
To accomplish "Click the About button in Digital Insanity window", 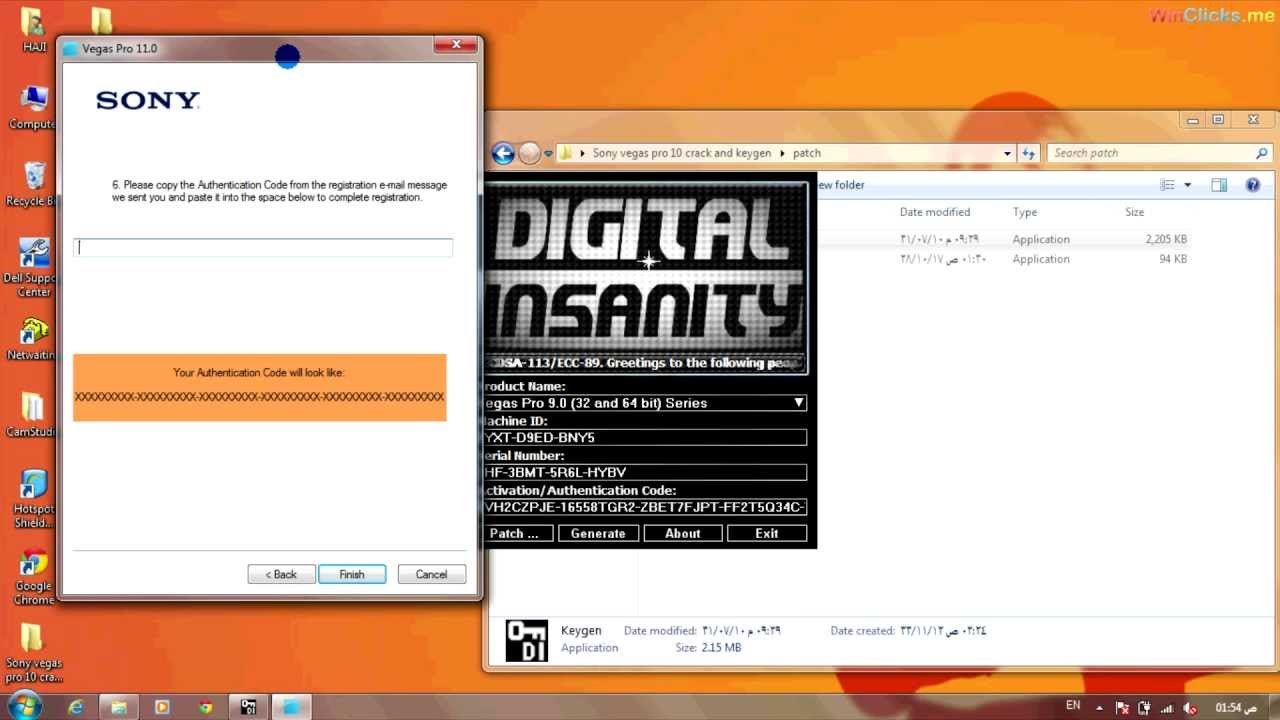I will [x=683, y=533].
